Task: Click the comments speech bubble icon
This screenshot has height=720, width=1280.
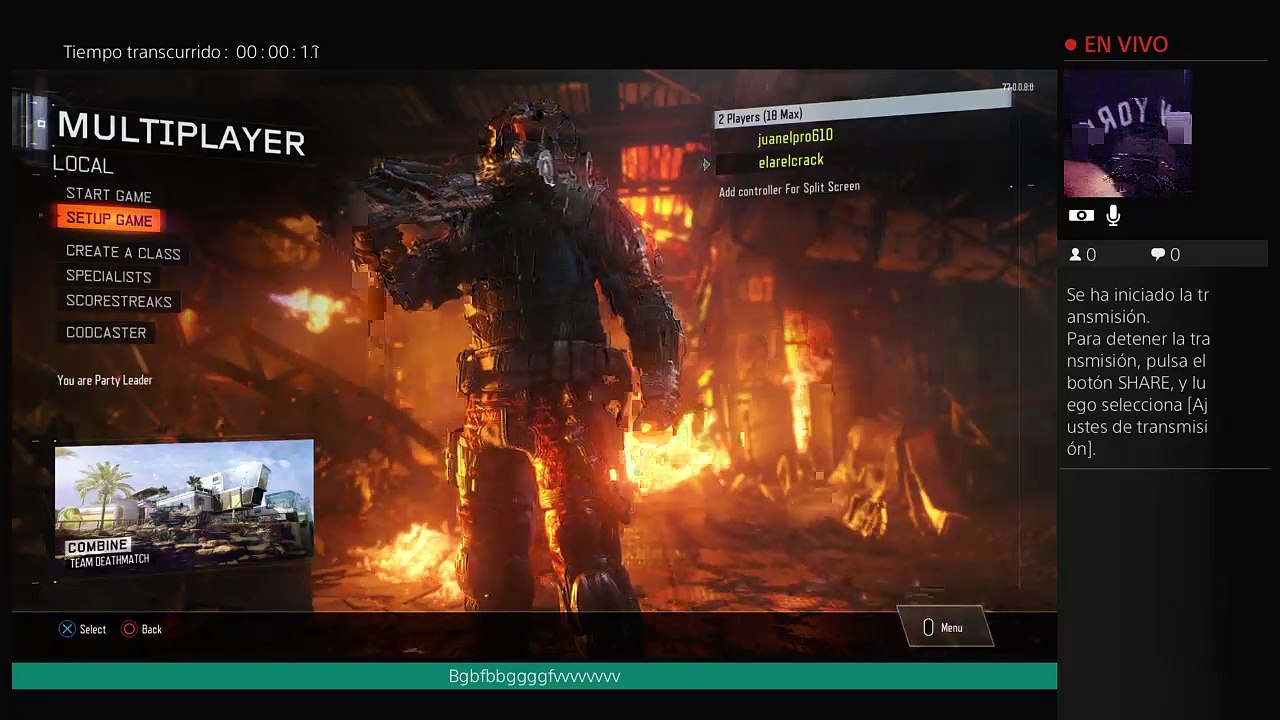Action: click(x=1158, y=255)
